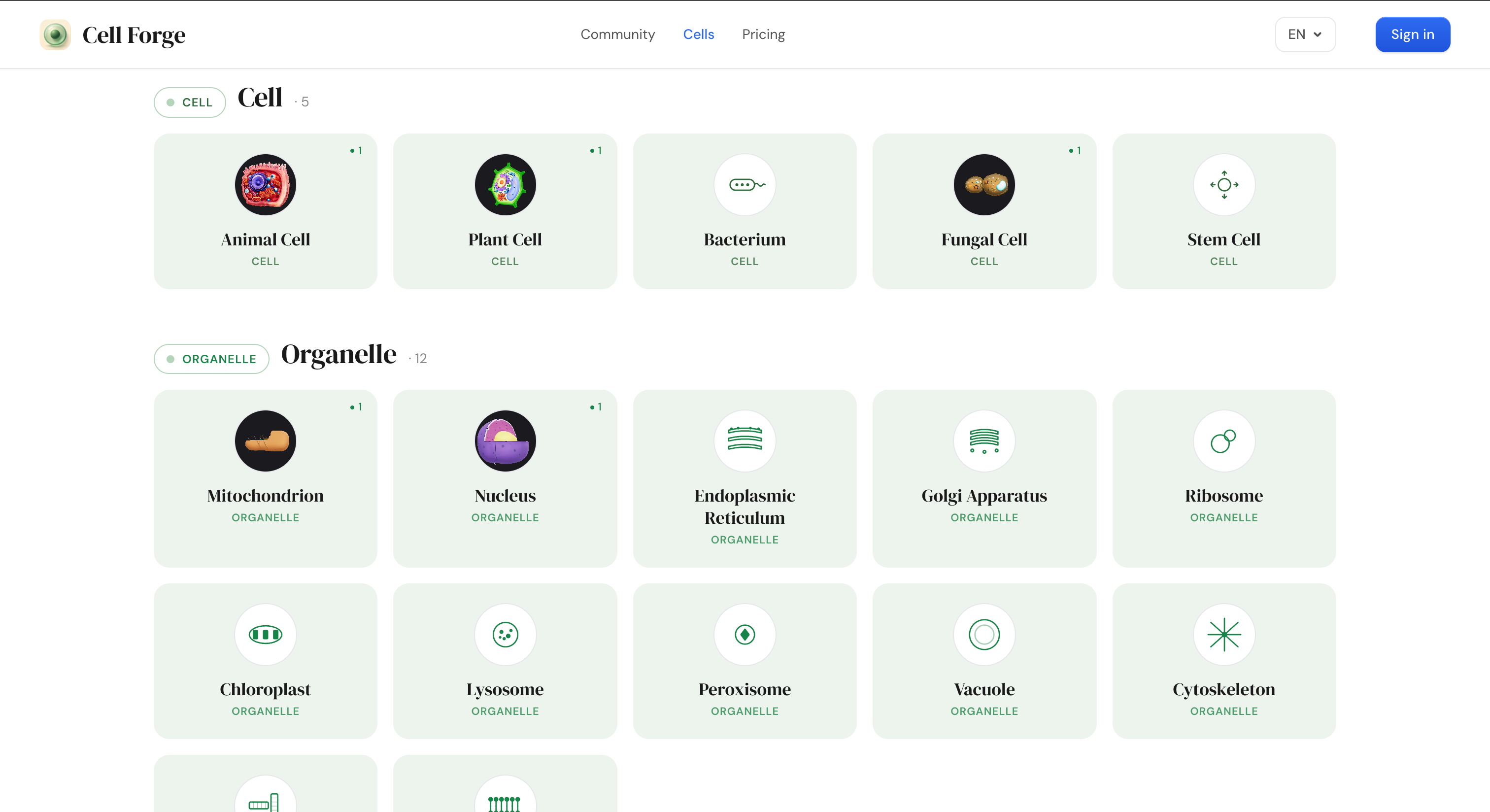Click the count badge on Fungal Cell card
Image resolution: width=1490 pixels, height=812 pixels.
1075,150
